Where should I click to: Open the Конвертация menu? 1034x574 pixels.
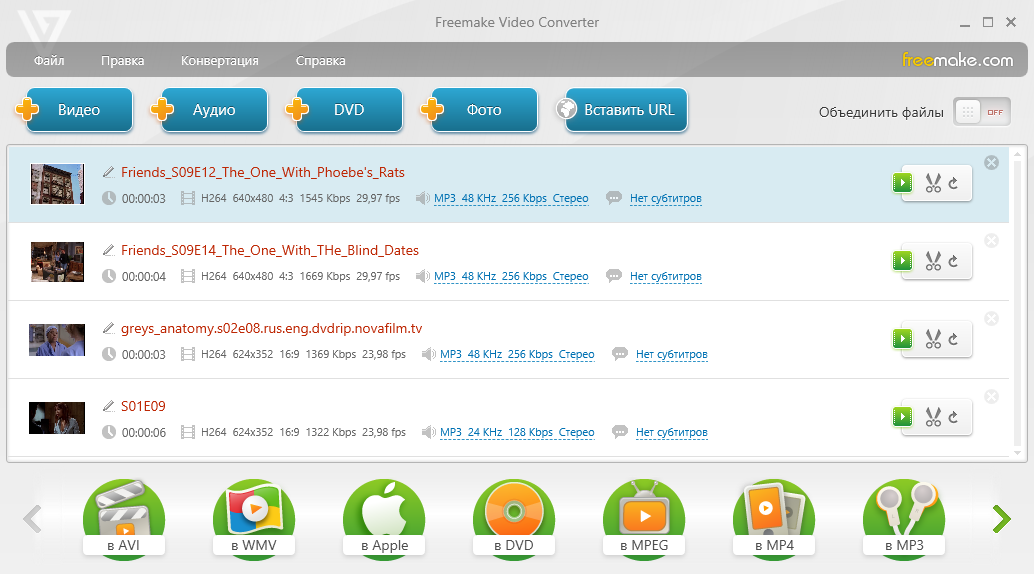click(x=219, y=60)
